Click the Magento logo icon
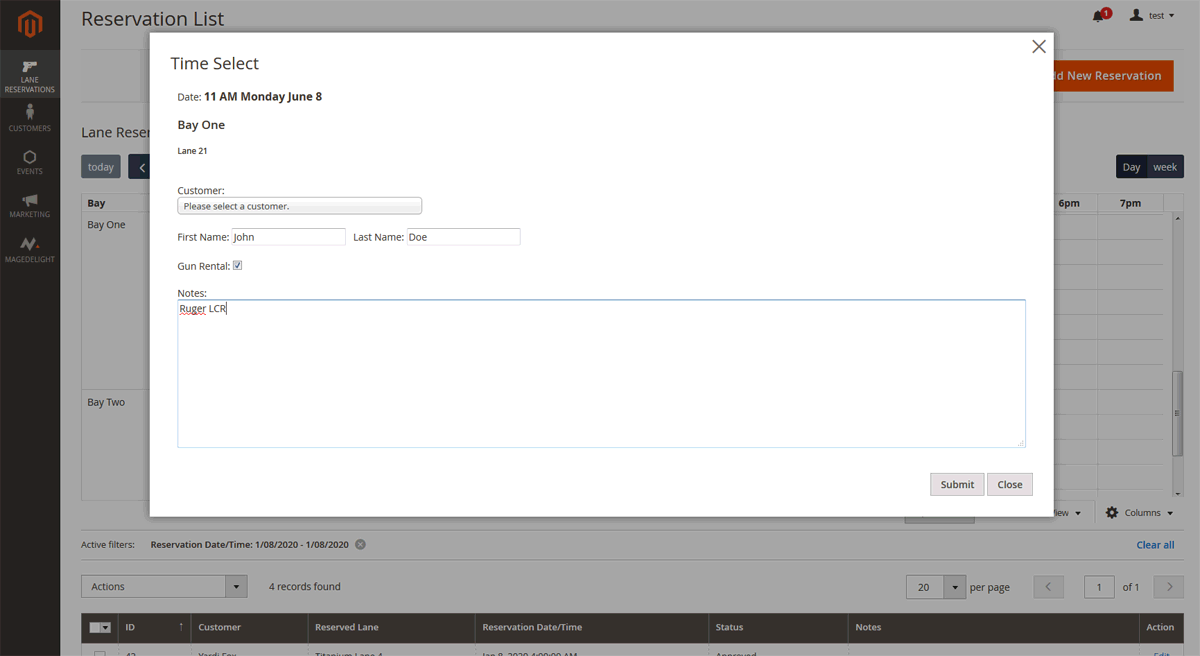This screenshot has width=1200, height=656. pyautogui.click(x=29, y=24)
